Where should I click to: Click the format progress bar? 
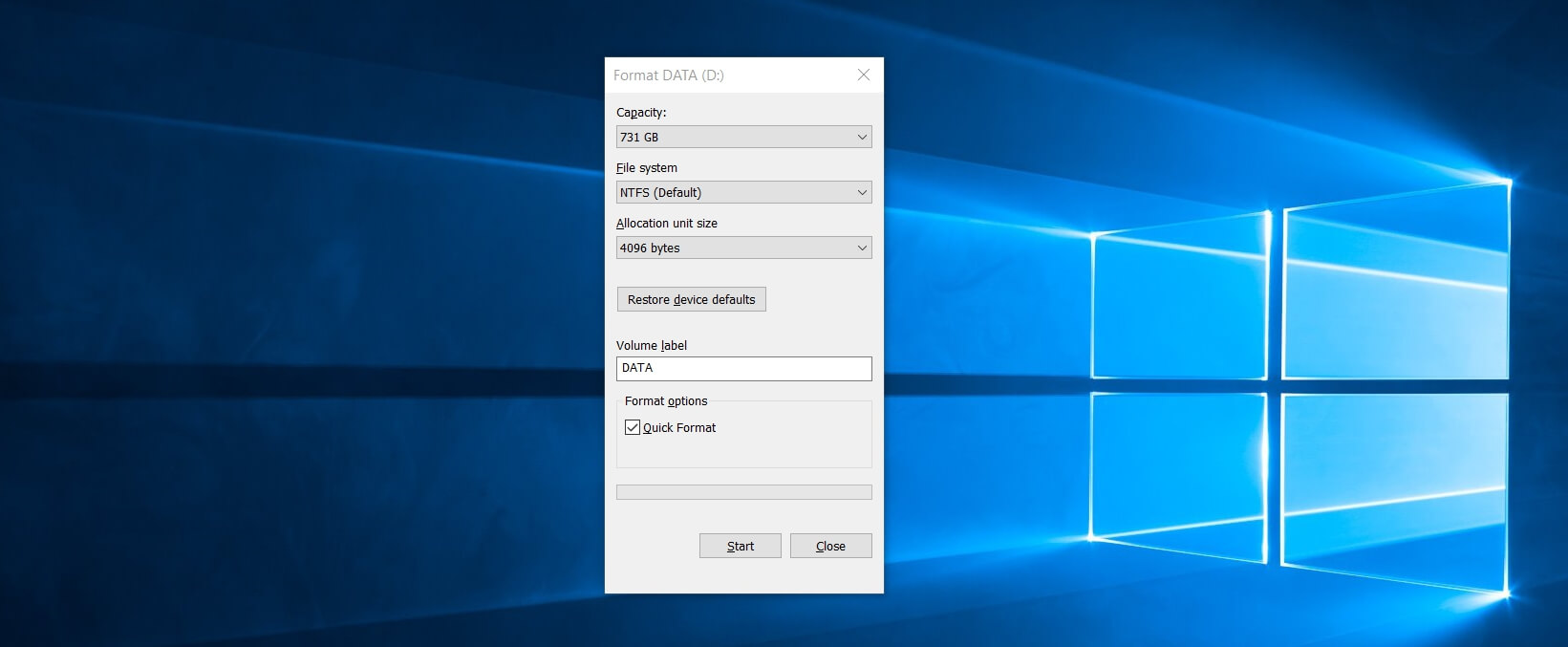click(743, 492)
